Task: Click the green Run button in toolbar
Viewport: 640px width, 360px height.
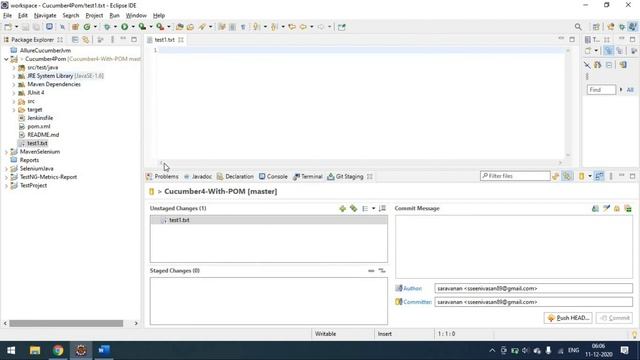Action: coord(124,27)
